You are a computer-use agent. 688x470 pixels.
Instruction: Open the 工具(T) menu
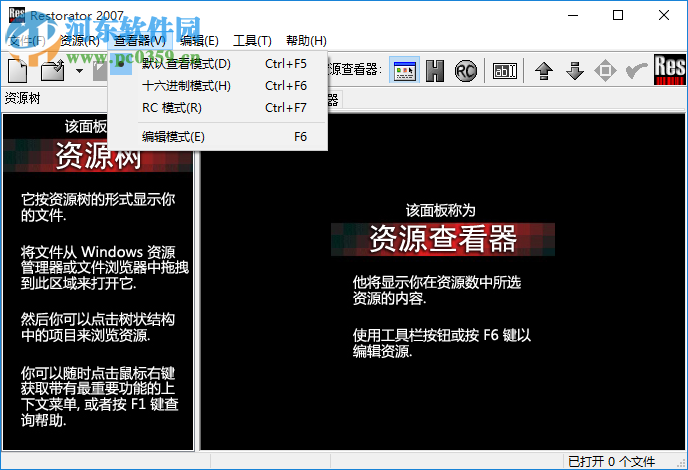pos(252,41)
